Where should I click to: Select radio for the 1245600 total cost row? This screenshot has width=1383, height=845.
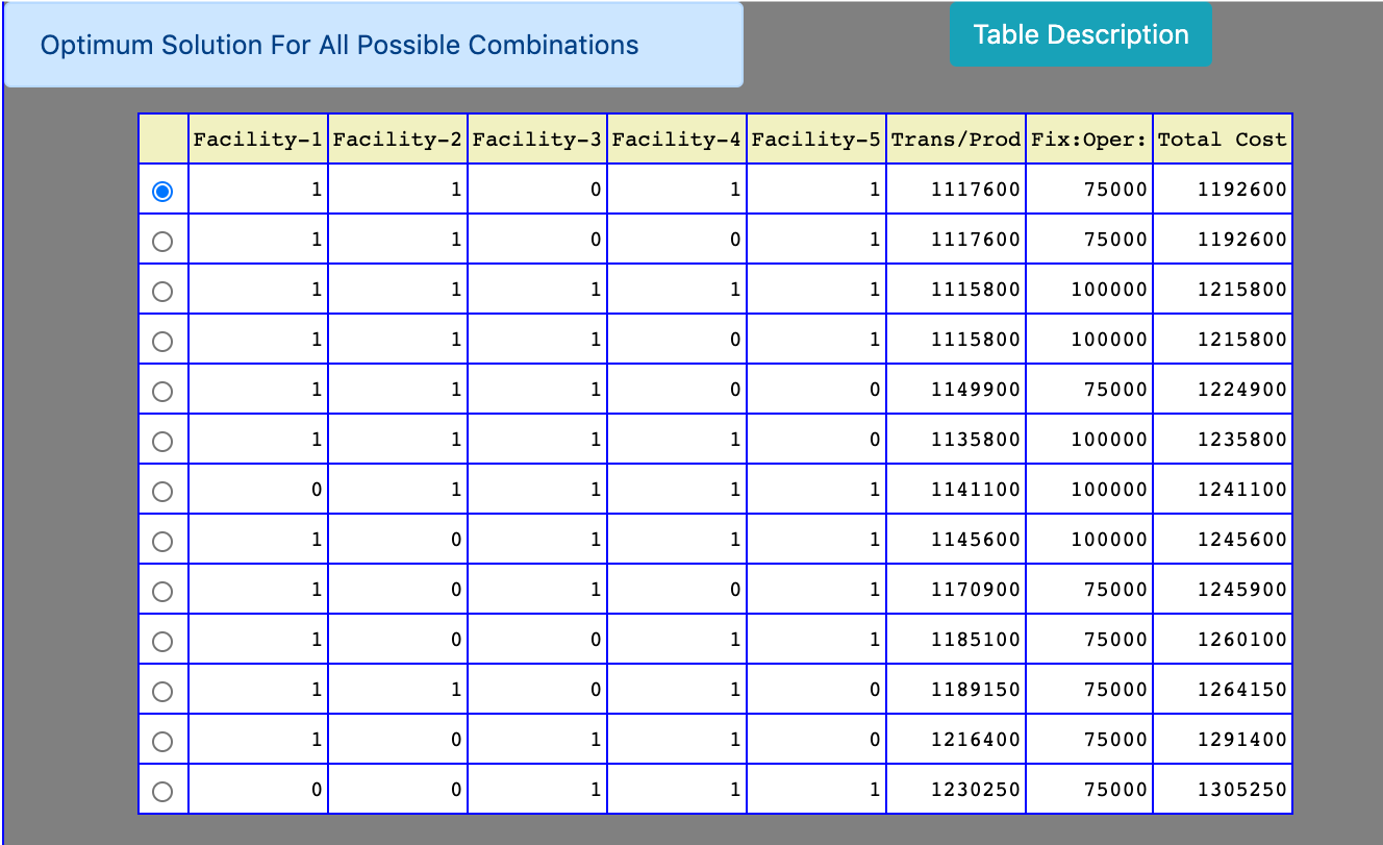[x=162, y=541]
